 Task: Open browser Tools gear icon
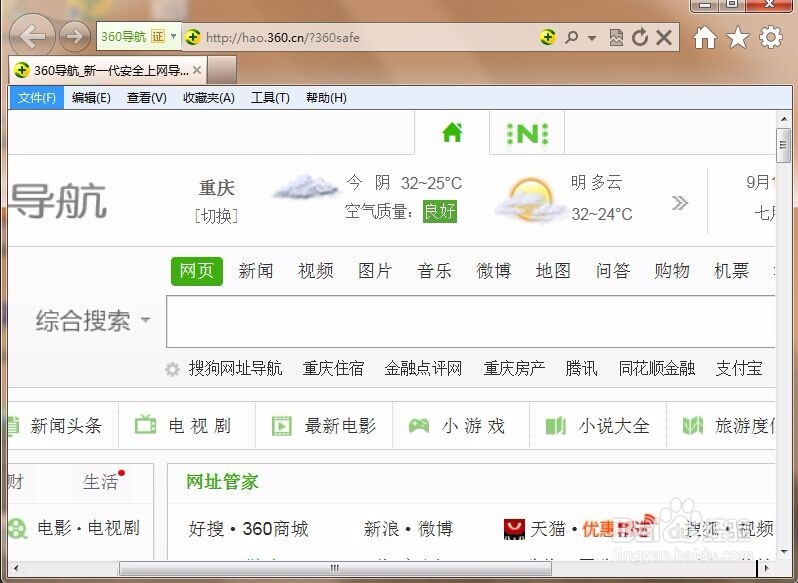pos(771,37)
